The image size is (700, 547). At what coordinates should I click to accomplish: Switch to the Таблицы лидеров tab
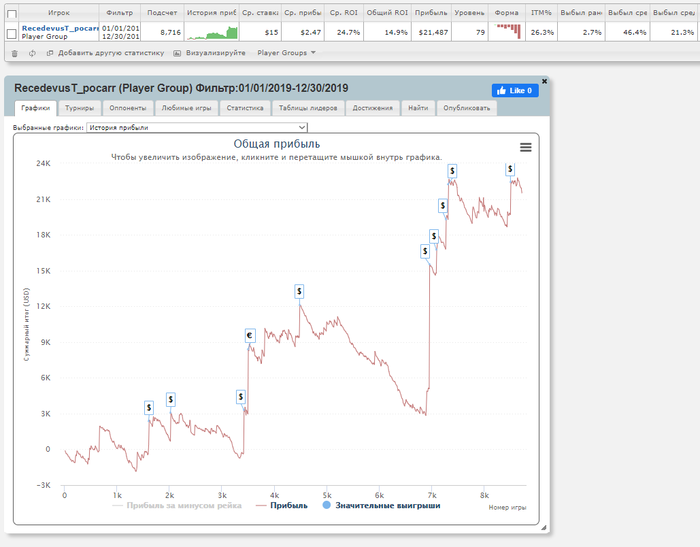pyautogui.click(x=308, y=108)
